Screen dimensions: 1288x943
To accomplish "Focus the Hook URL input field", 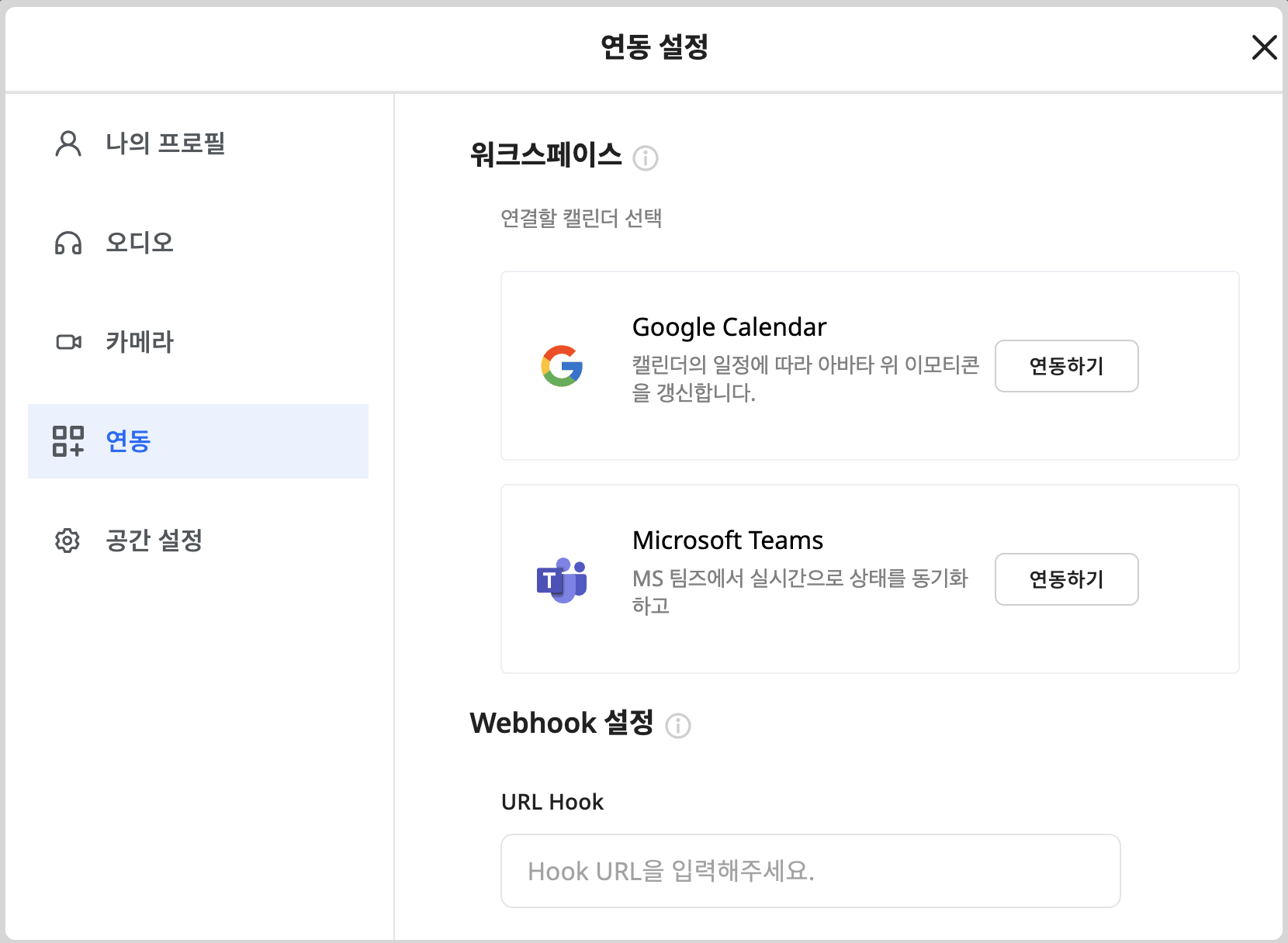I will tap(810, 871).
